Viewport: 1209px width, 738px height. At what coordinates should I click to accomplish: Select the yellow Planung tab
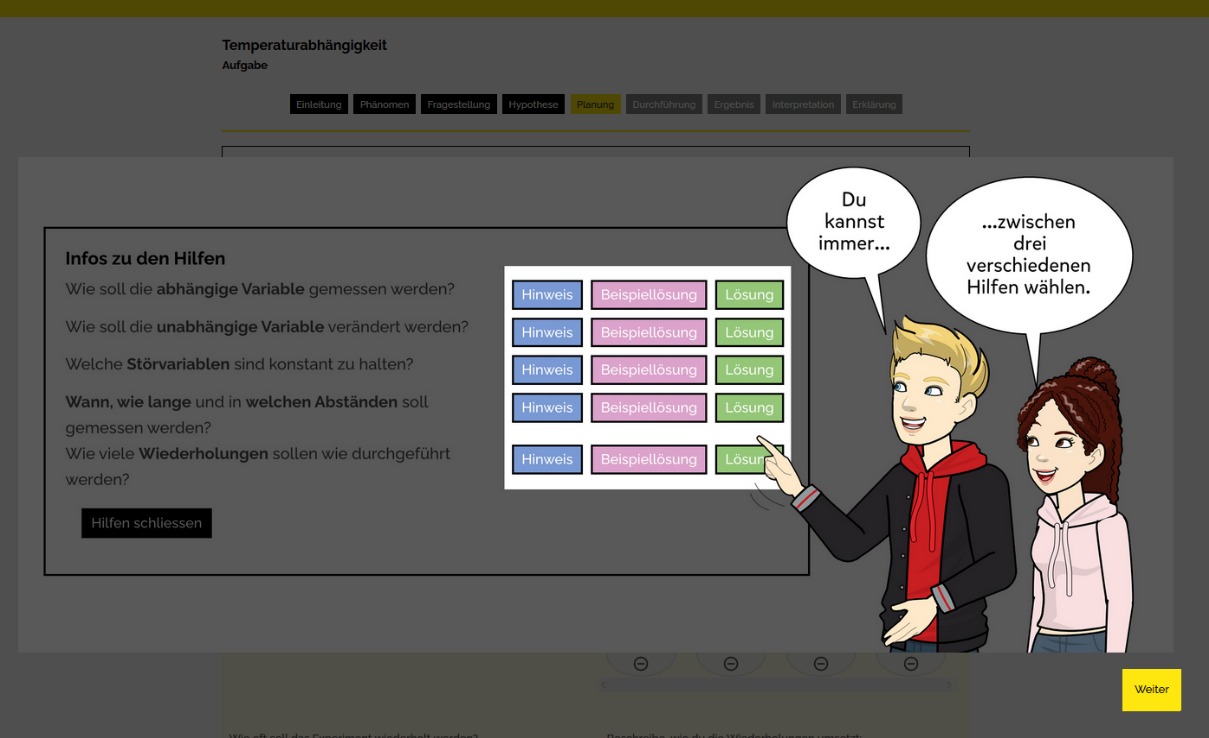point(595,104)
